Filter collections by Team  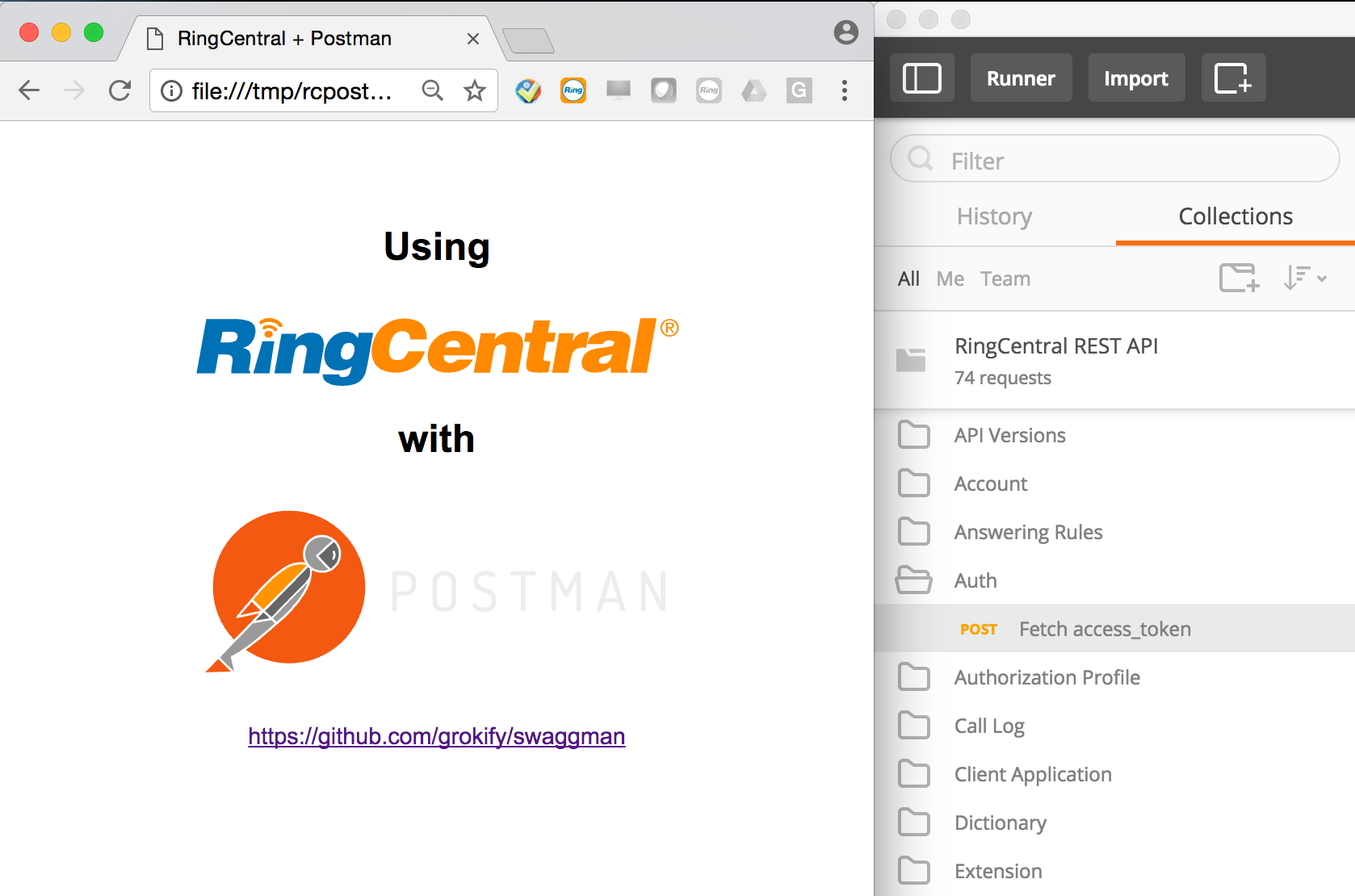click(1005, 278)
